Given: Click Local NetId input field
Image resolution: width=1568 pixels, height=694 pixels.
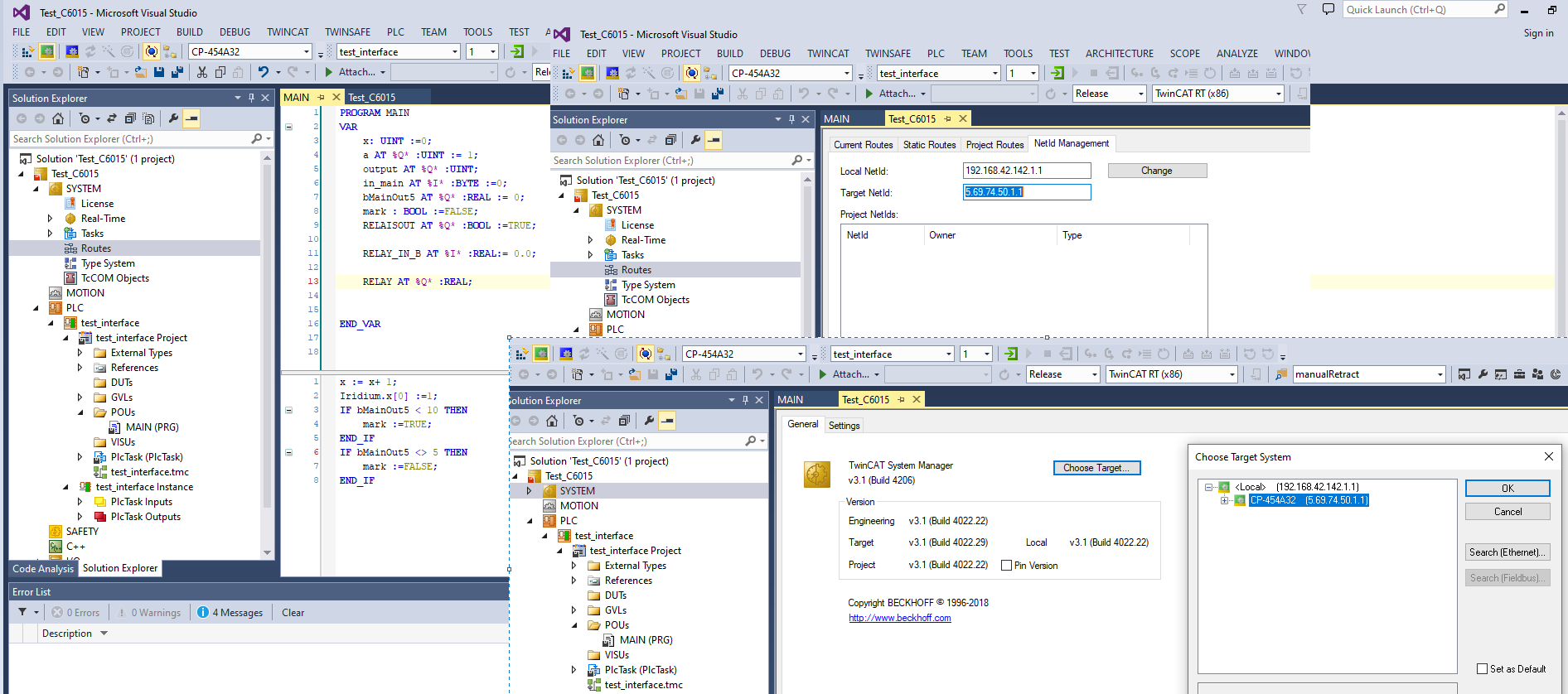Looking at the screenshot, I should [1027, 171].
